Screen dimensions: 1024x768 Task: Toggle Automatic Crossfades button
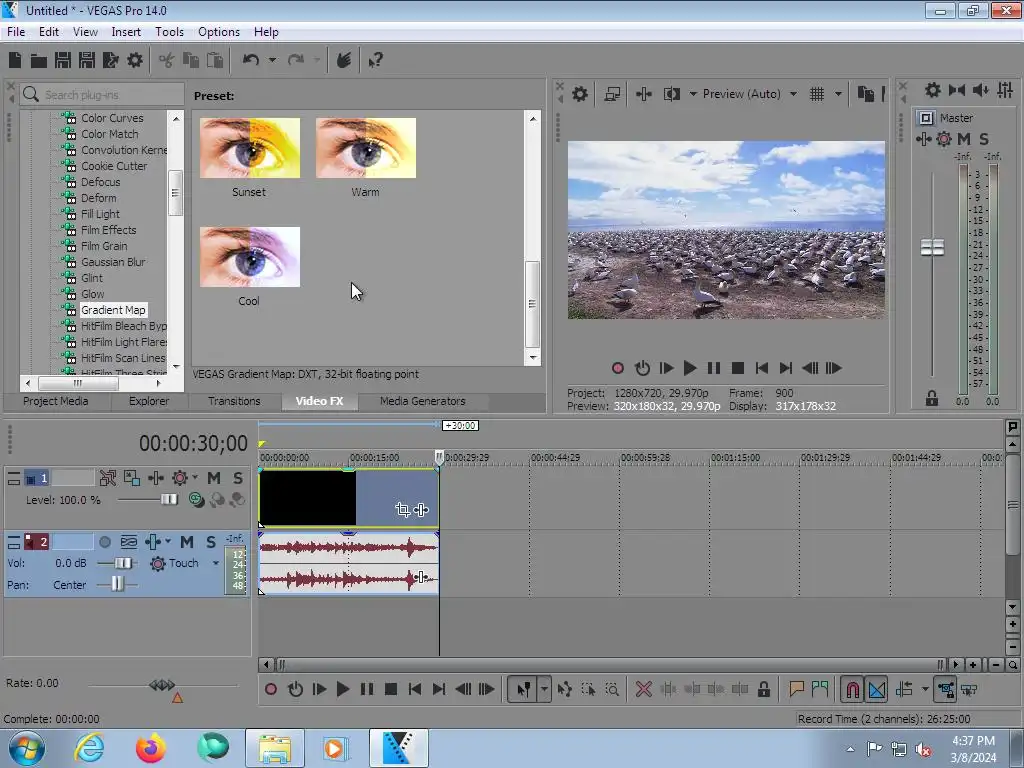(876, 689)
